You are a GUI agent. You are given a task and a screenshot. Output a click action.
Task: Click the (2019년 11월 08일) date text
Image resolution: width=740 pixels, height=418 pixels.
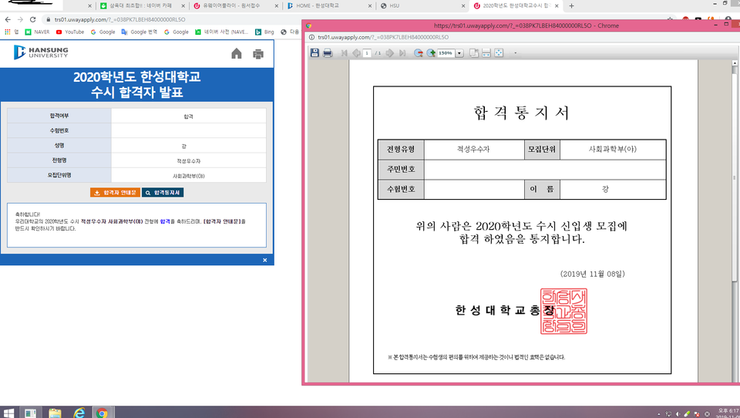[x=593, y=274]
